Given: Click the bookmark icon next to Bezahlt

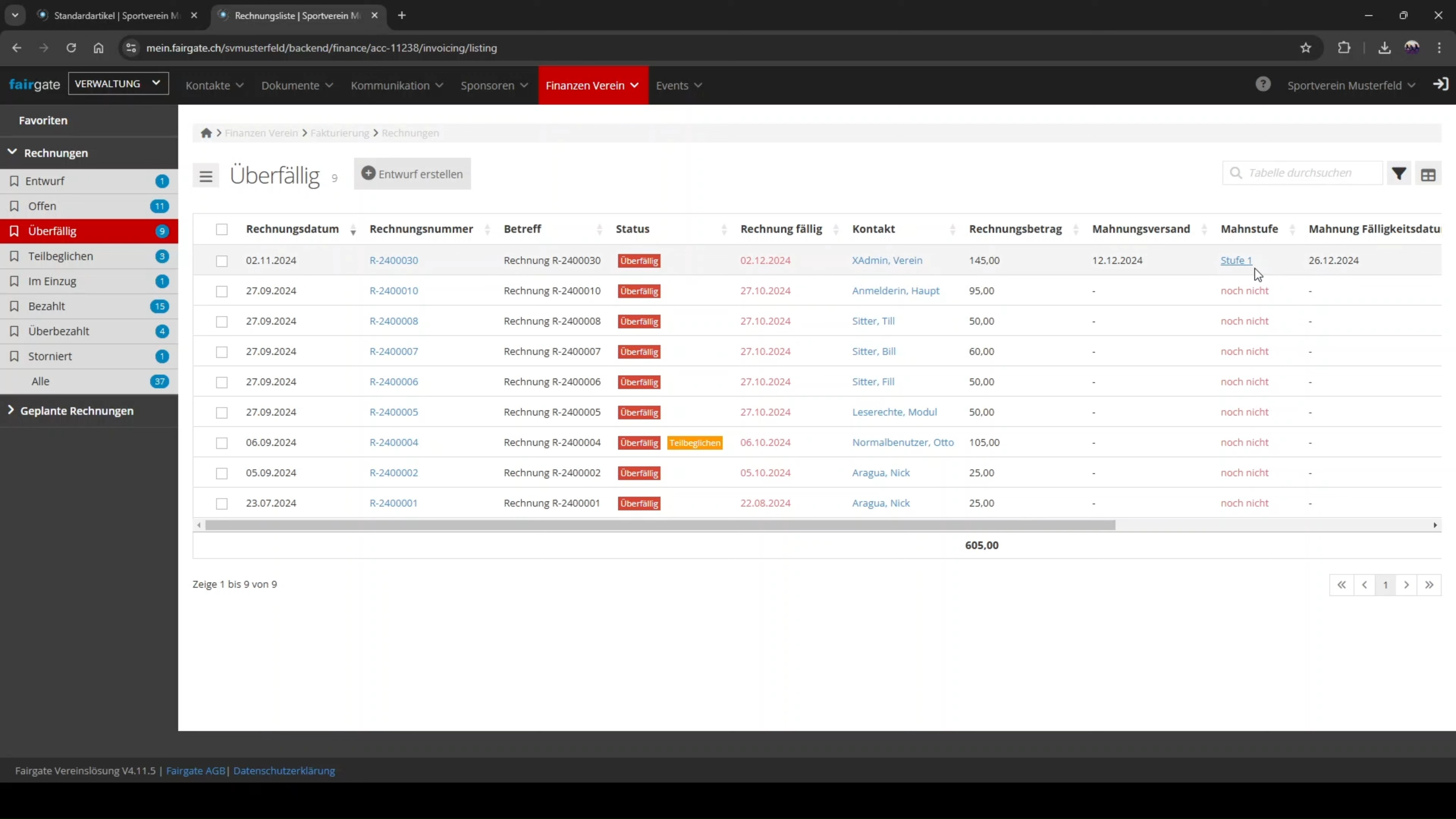Looking at the screenshot, I should click(14, 306).
